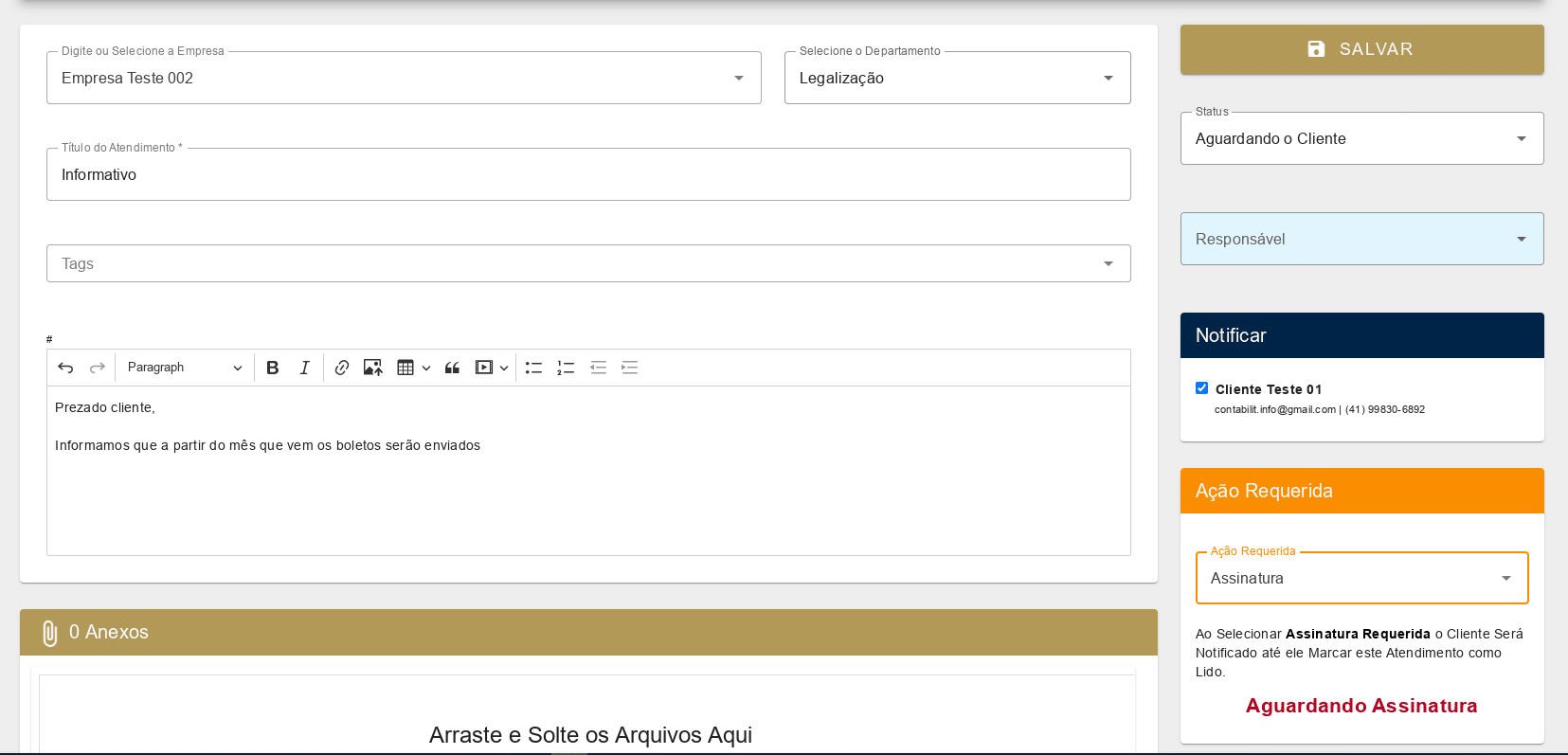Click the undo icon in editor toolbar
Viewport: 1568px width, 755px height.
[x=65, y=368]
